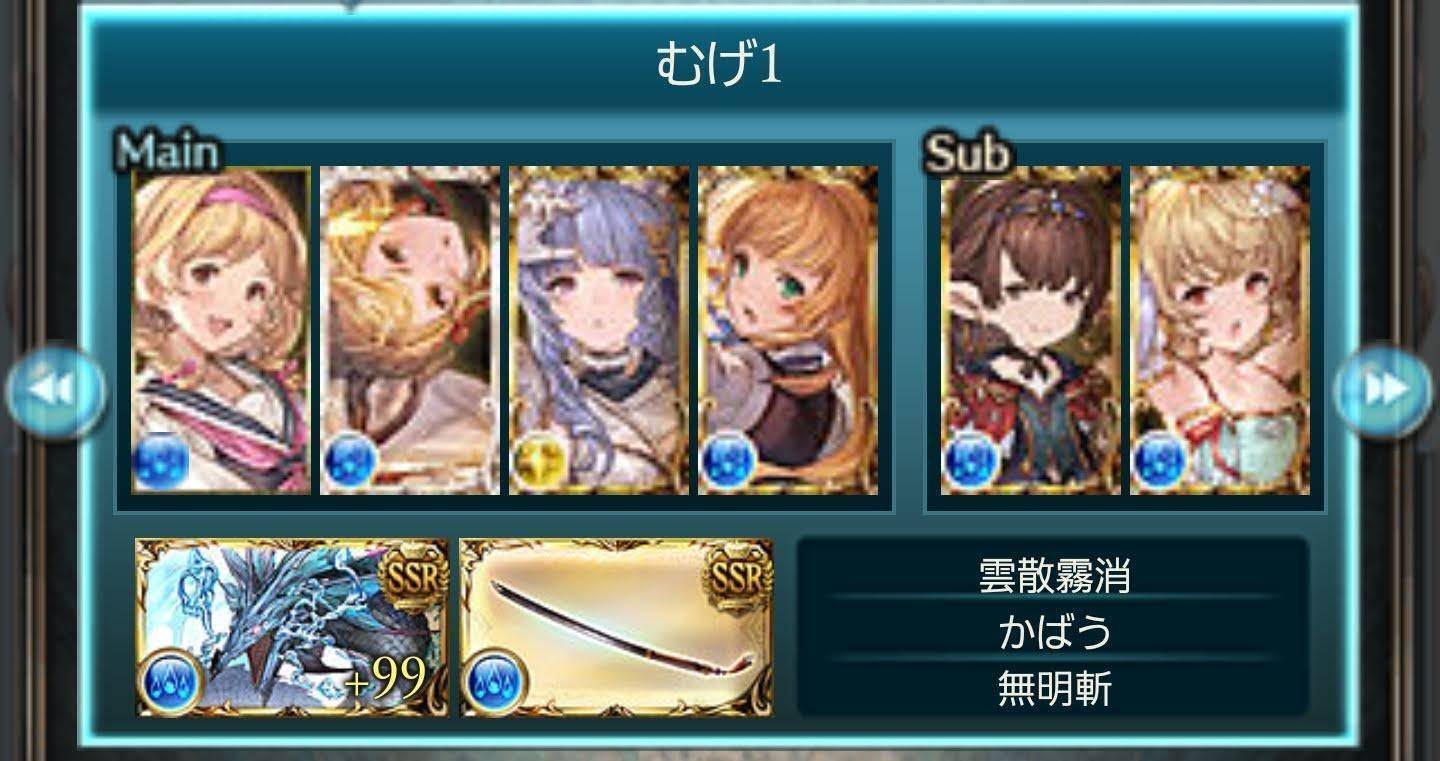Select the second sub slot blonde character
The image size is (1440, 761).
(1220, 330)
